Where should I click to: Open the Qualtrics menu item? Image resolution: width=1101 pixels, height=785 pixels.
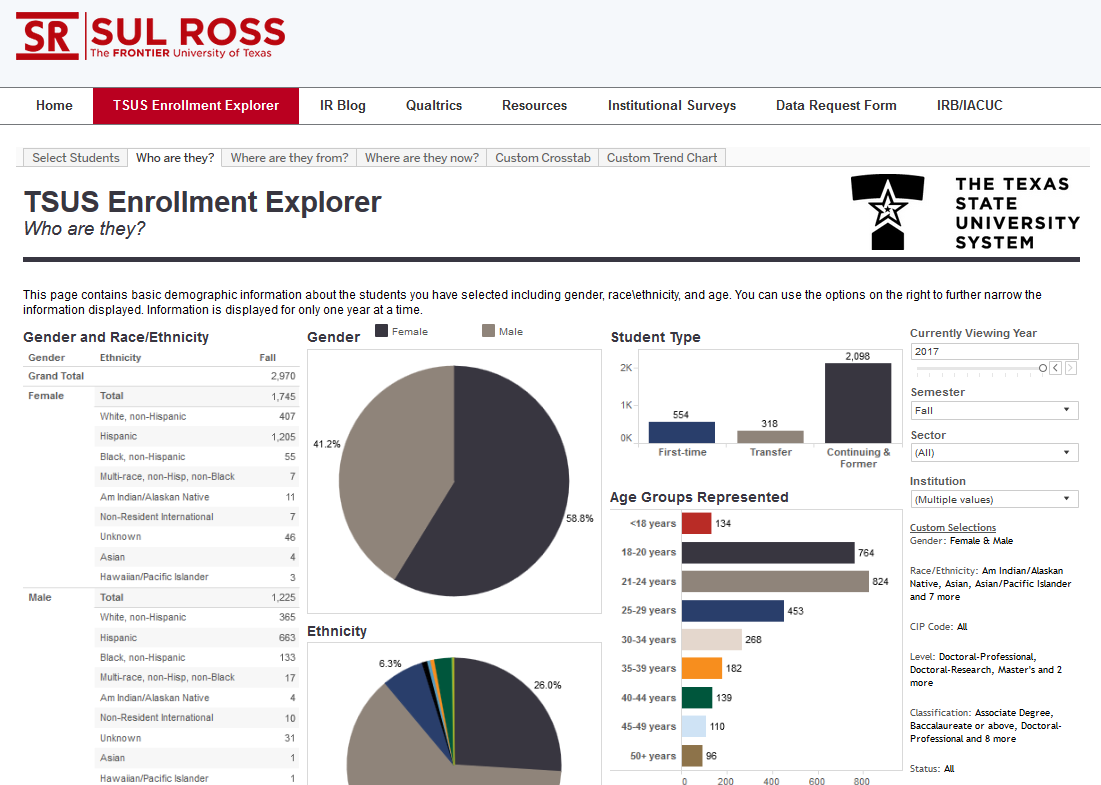434,106
